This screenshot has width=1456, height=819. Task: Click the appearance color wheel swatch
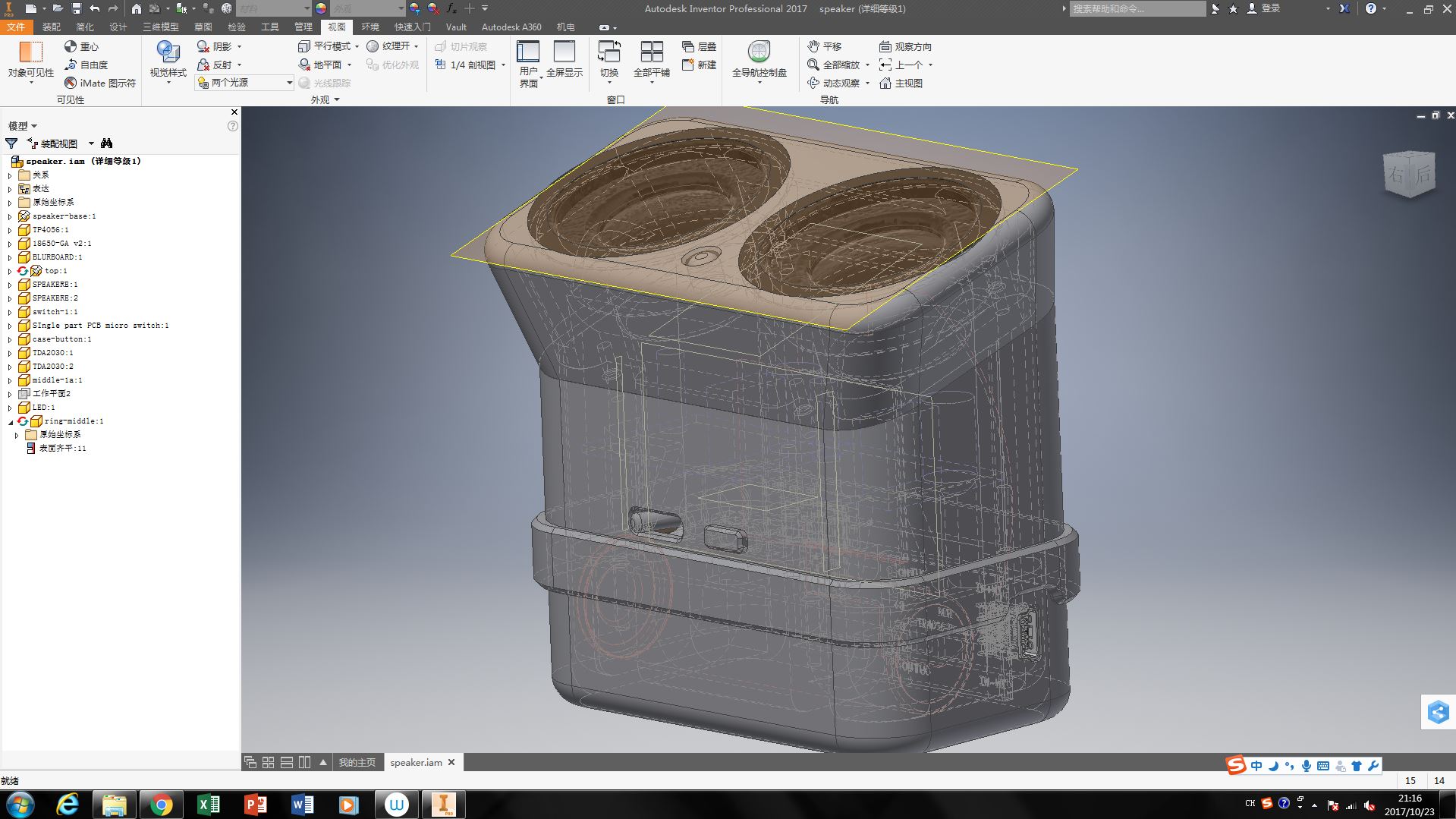(321, 8)
